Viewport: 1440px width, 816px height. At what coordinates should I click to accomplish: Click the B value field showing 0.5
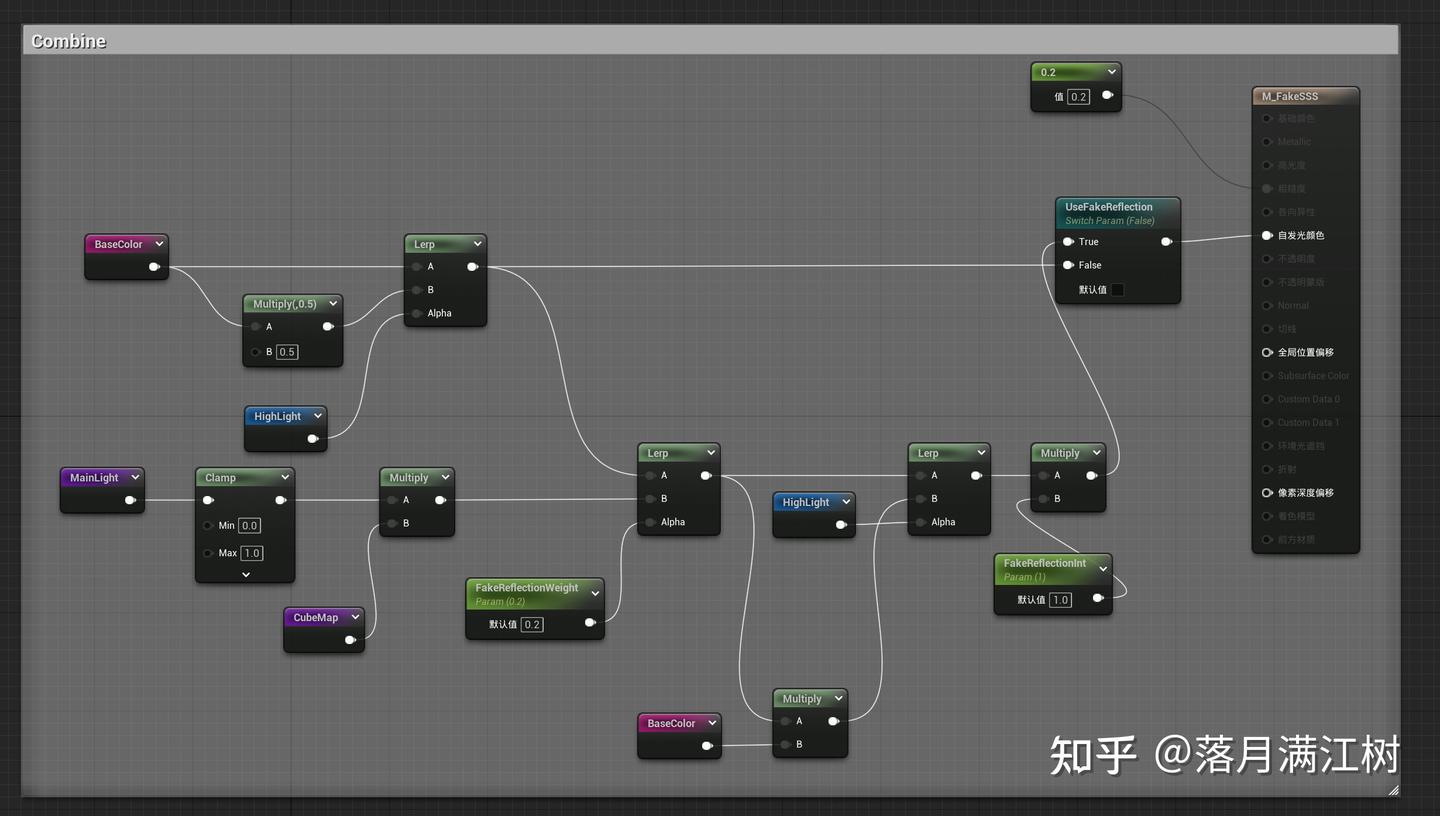[x=287, y=352]
